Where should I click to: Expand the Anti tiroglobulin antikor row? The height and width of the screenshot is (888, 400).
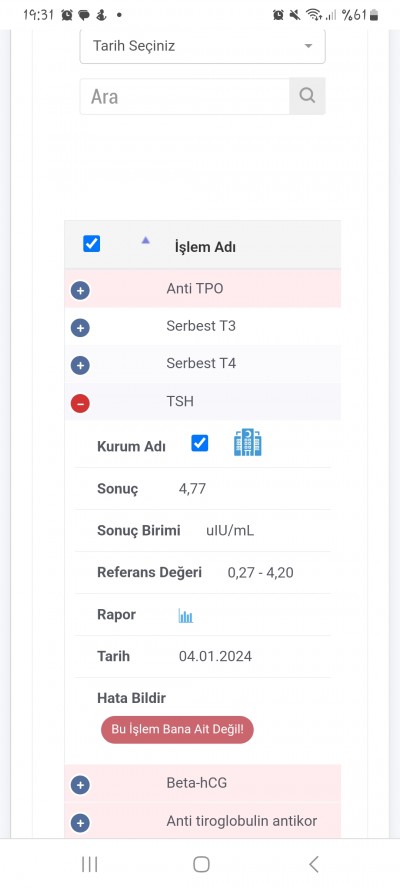pyautogui.click(x=80, y=822)
